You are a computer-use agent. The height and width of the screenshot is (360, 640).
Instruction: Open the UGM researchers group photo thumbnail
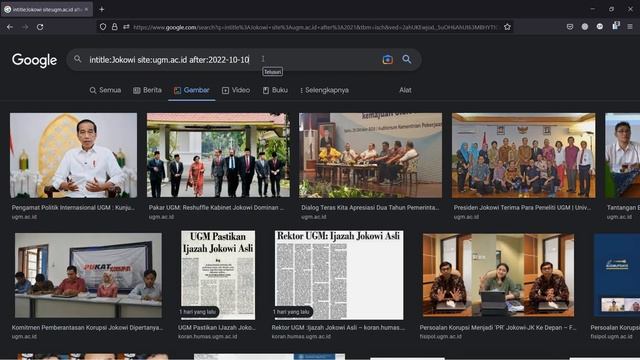(524, 155)
